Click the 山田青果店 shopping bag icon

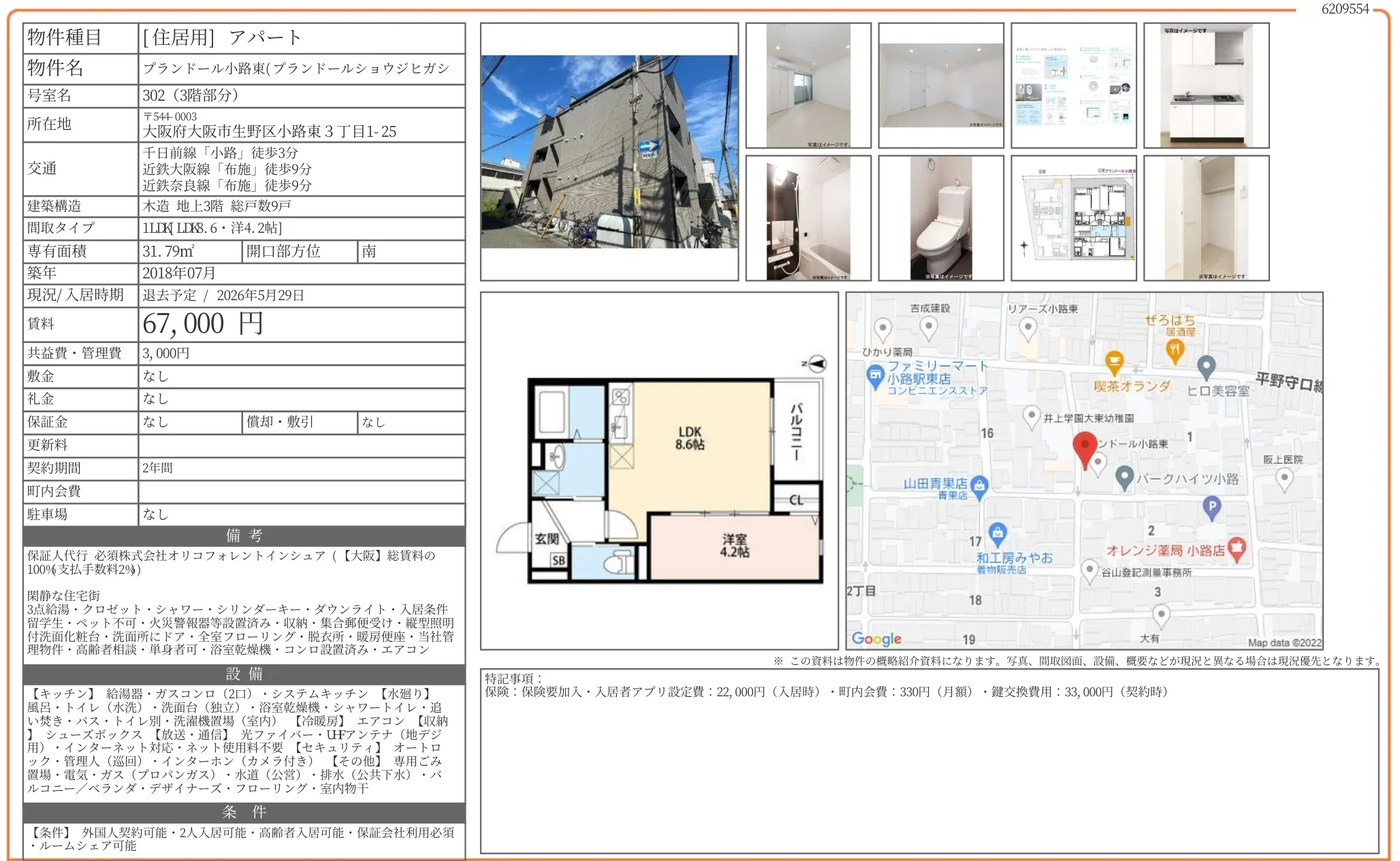[979, 486]
